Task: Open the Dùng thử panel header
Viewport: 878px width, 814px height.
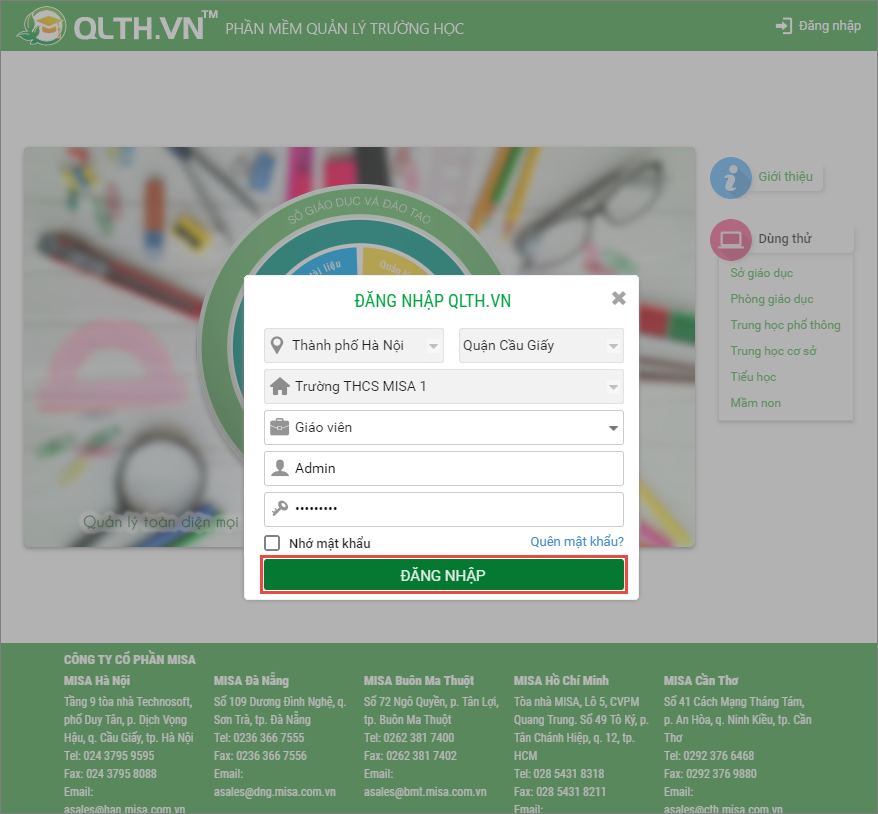Action: pyautogui.click(x=785, y=238)
